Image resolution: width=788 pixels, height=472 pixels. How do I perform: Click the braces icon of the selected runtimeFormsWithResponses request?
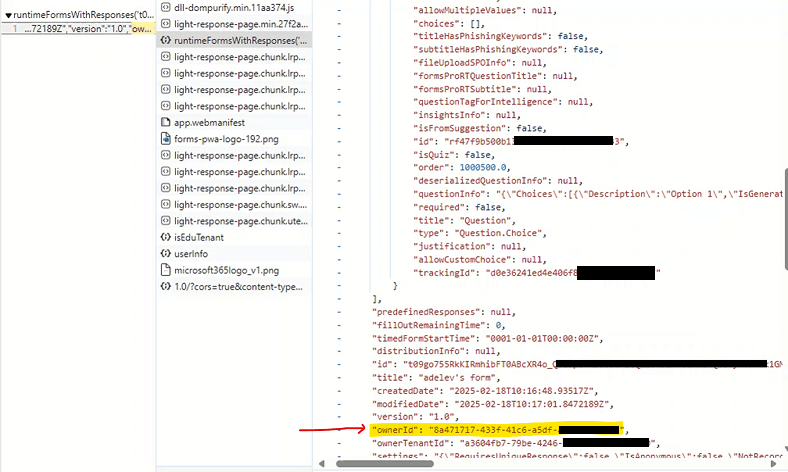pos(165,40)
